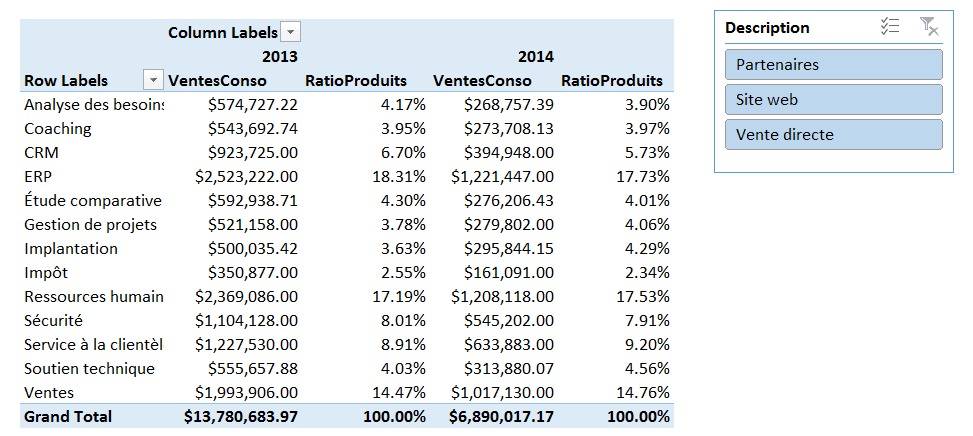Select the Soutien technique row label
The height and width of the screenshot is (436, 973).
(89, 368)
